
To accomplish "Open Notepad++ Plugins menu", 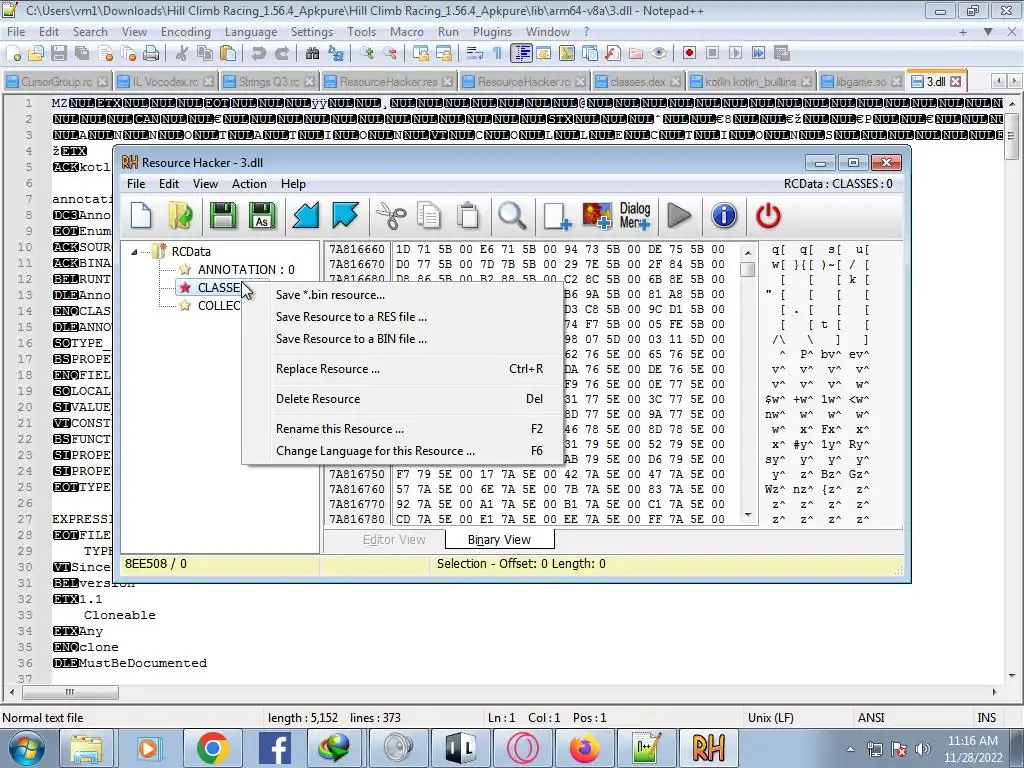I will click(492, 32).
